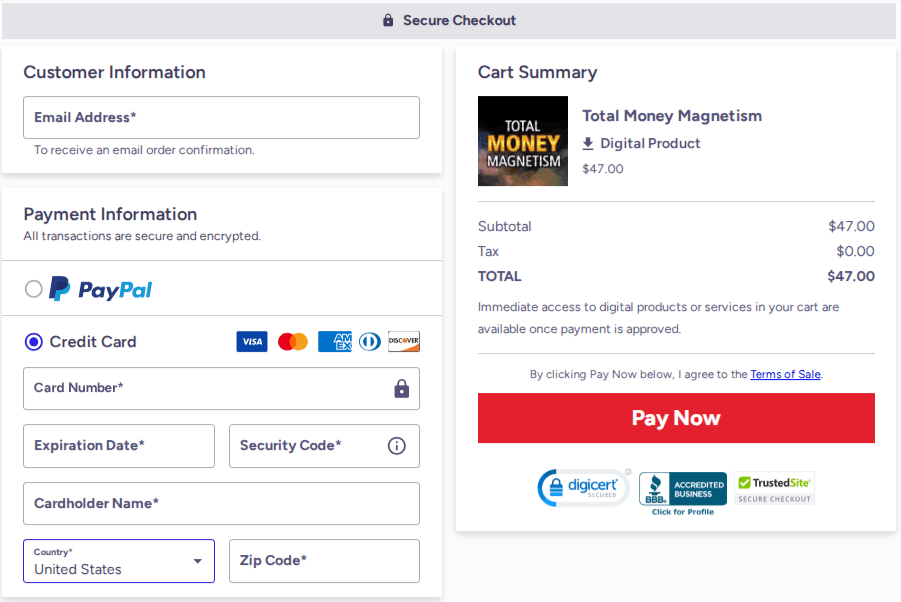Click the Pay Now button

(676, 418)
